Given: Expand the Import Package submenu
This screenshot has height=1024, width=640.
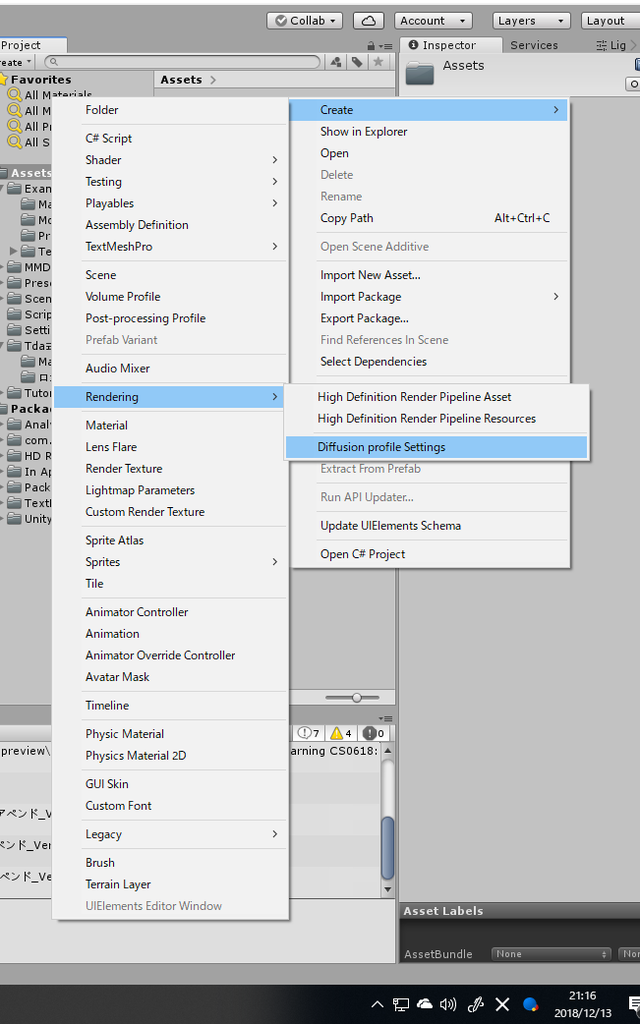Looking at the screenshot, I should 431,296.
